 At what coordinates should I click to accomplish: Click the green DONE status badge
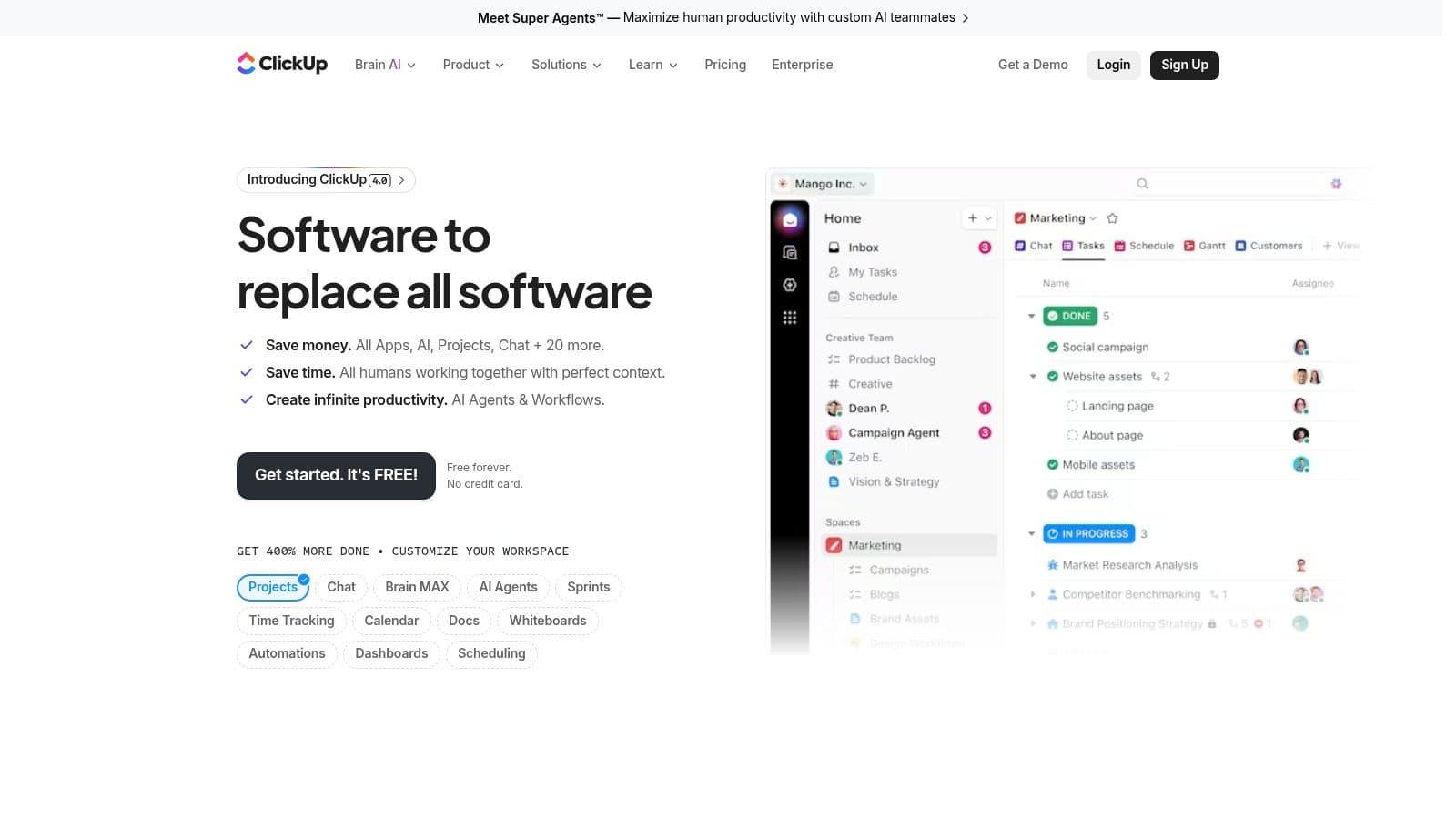1069,316
